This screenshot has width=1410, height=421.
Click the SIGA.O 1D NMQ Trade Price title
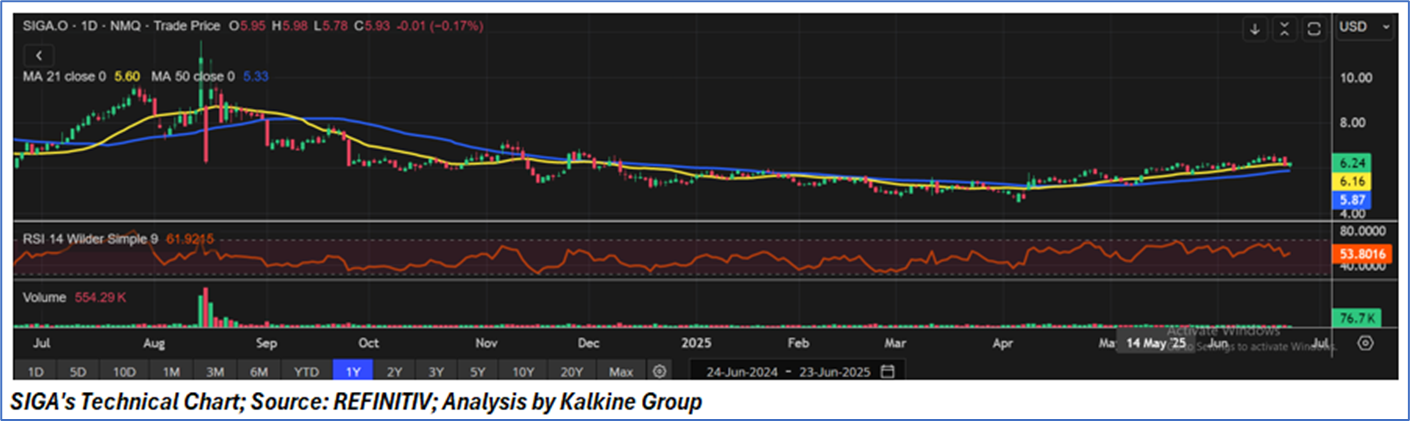pos(123,27)
